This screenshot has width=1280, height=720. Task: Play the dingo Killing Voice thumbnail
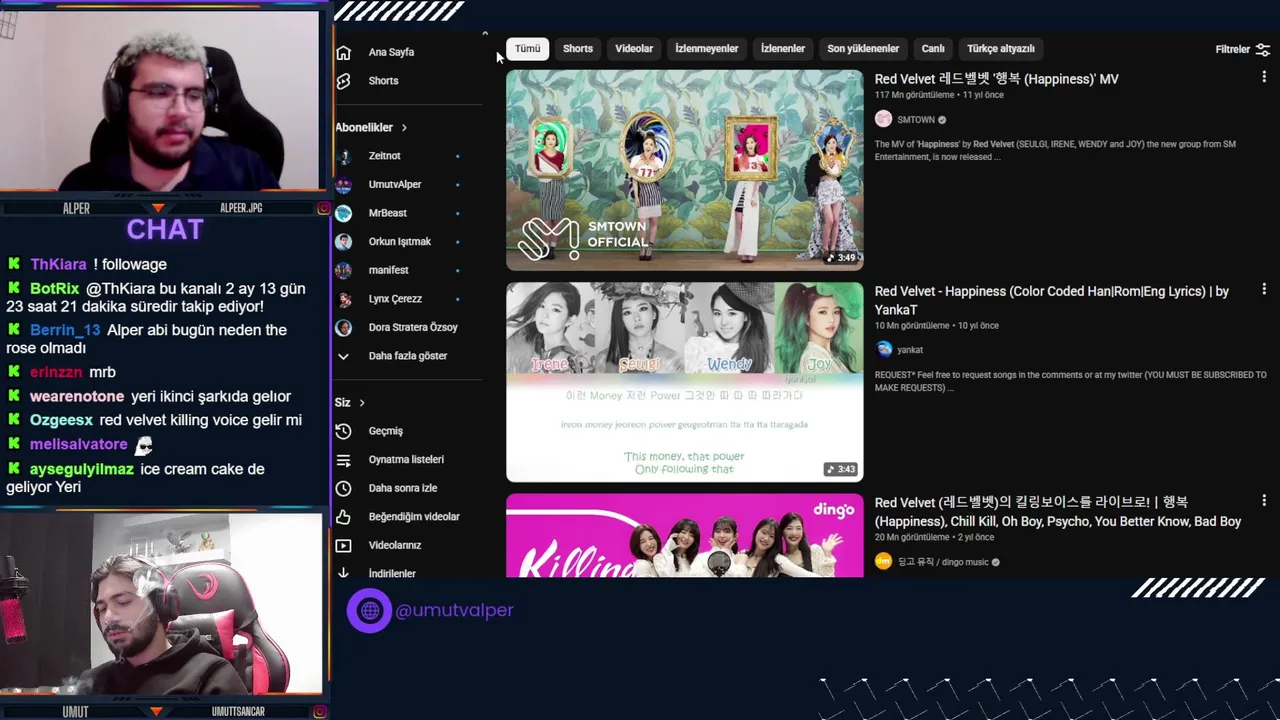685,536
